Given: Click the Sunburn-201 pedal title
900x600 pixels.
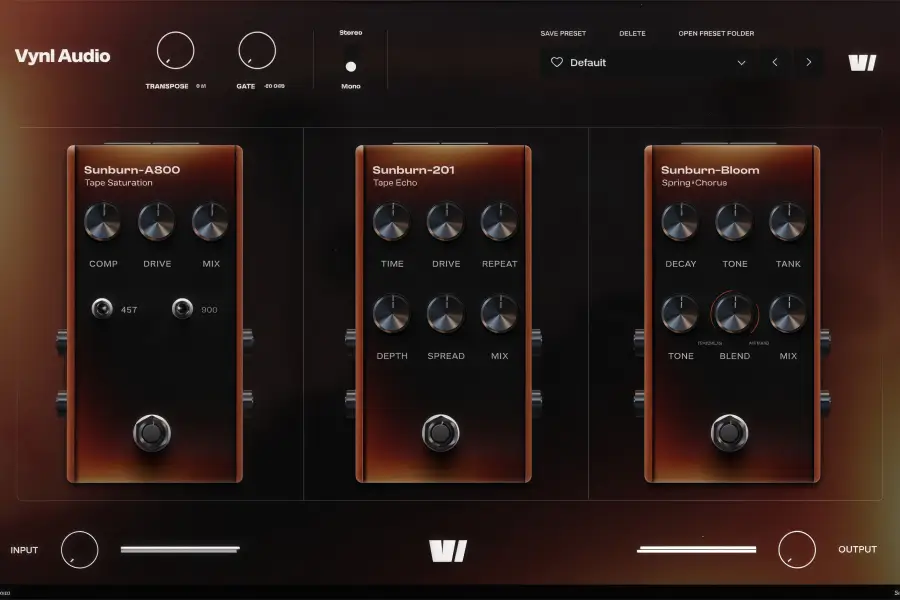Looking at the screenshot, I should coord(413,170).
